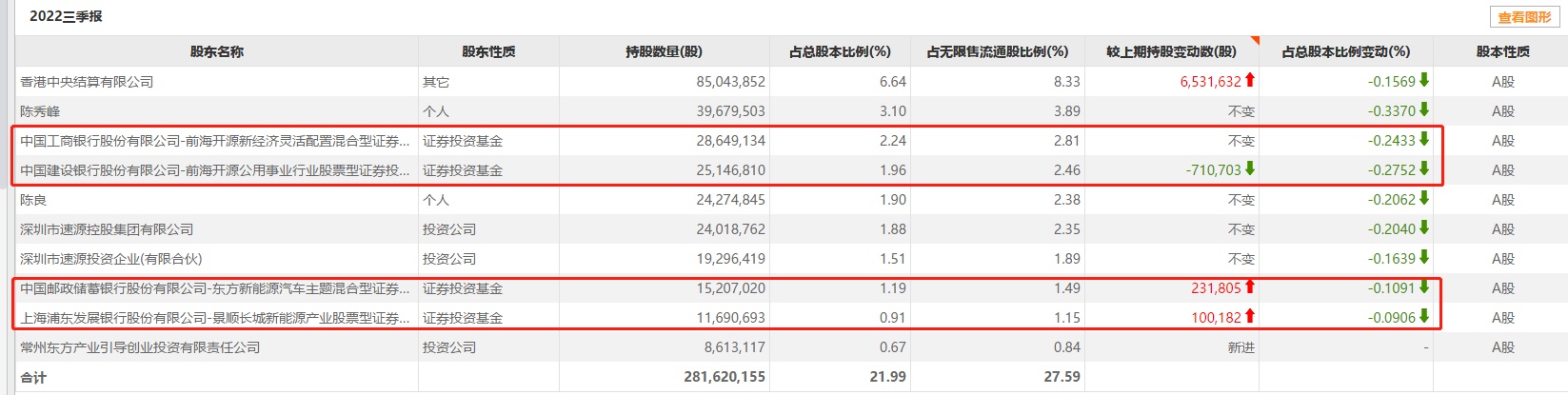Click red up arrow beside 231,805
Image resolution: width=1568 pixels, height=395 pixels.
(1250, 287)
